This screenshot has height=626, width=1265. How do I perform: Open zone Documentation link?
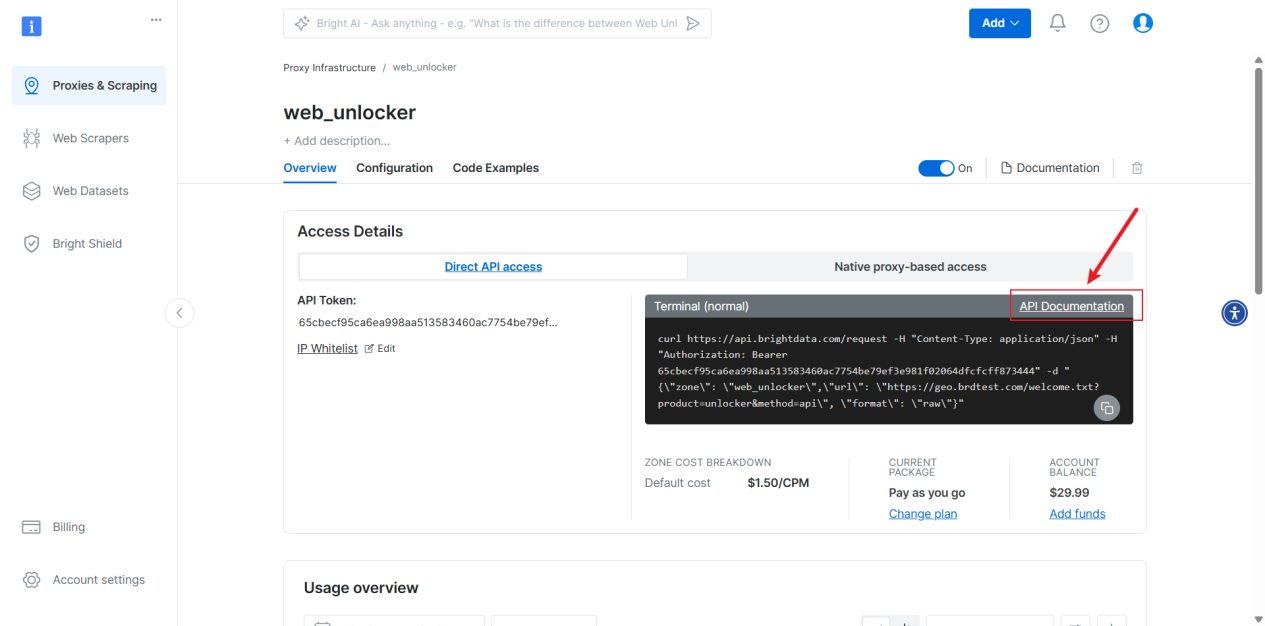(x=1050, y=168)
